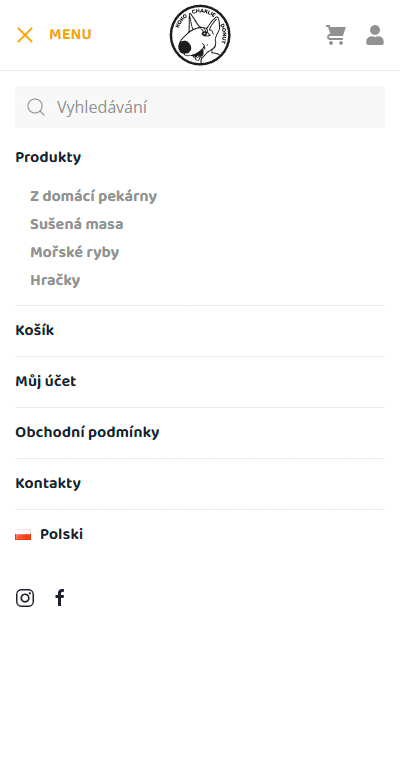Open the shopping cart icon
The width and height of the screenshot is (400, 775).
tap(336, 35)
